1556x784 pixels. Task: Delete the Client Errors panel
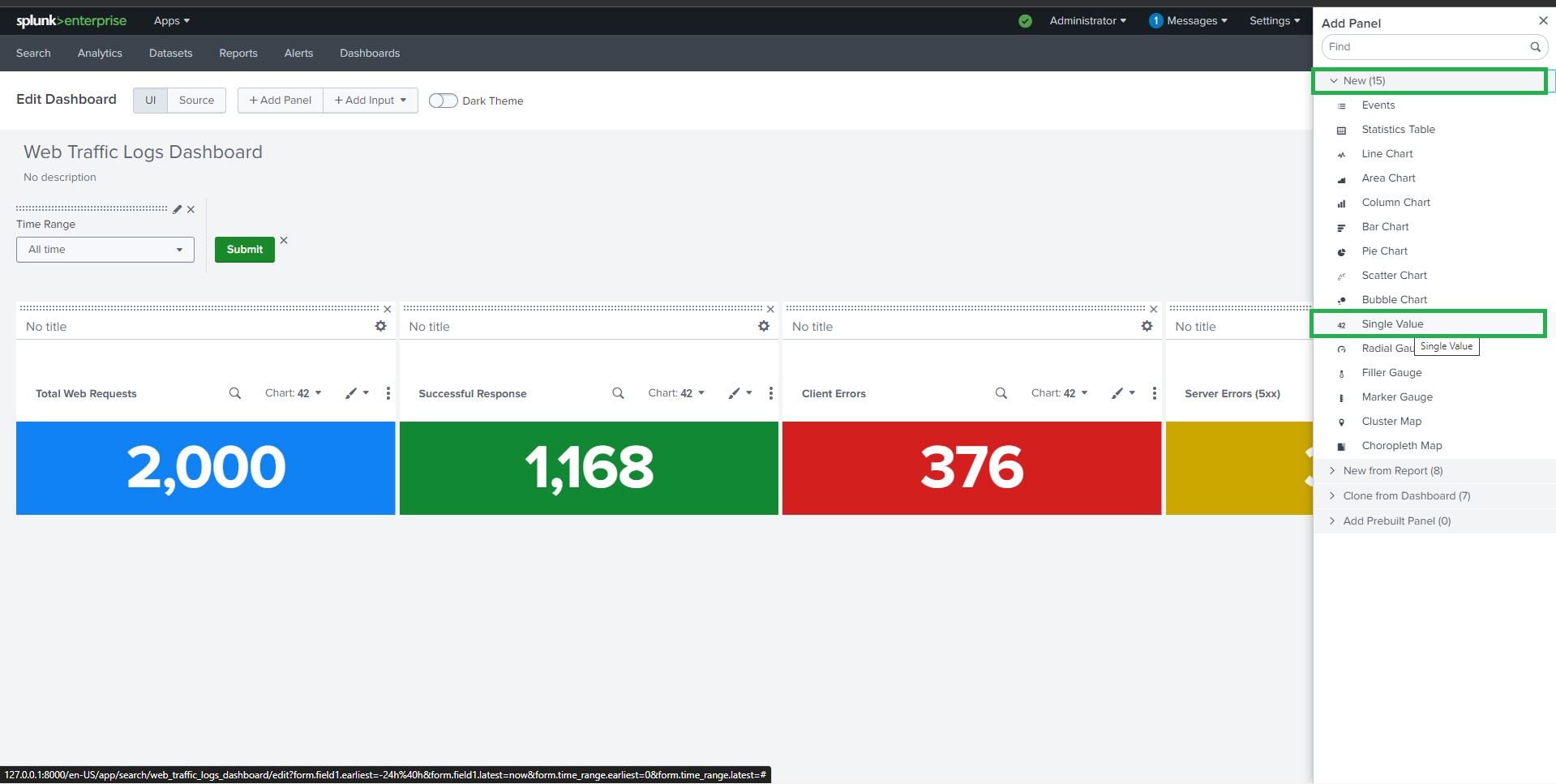point(1154,309)
